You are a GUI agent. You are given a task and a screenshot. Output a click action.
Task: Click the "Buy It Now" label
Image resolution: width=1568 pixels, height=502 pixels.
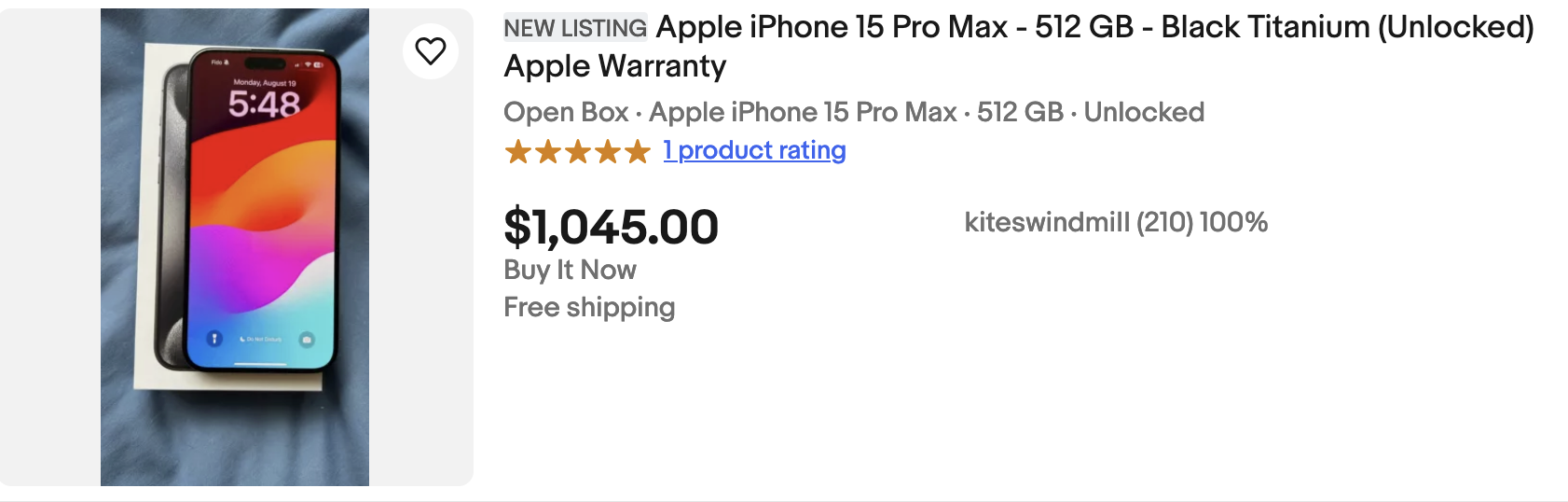[570, 270]
